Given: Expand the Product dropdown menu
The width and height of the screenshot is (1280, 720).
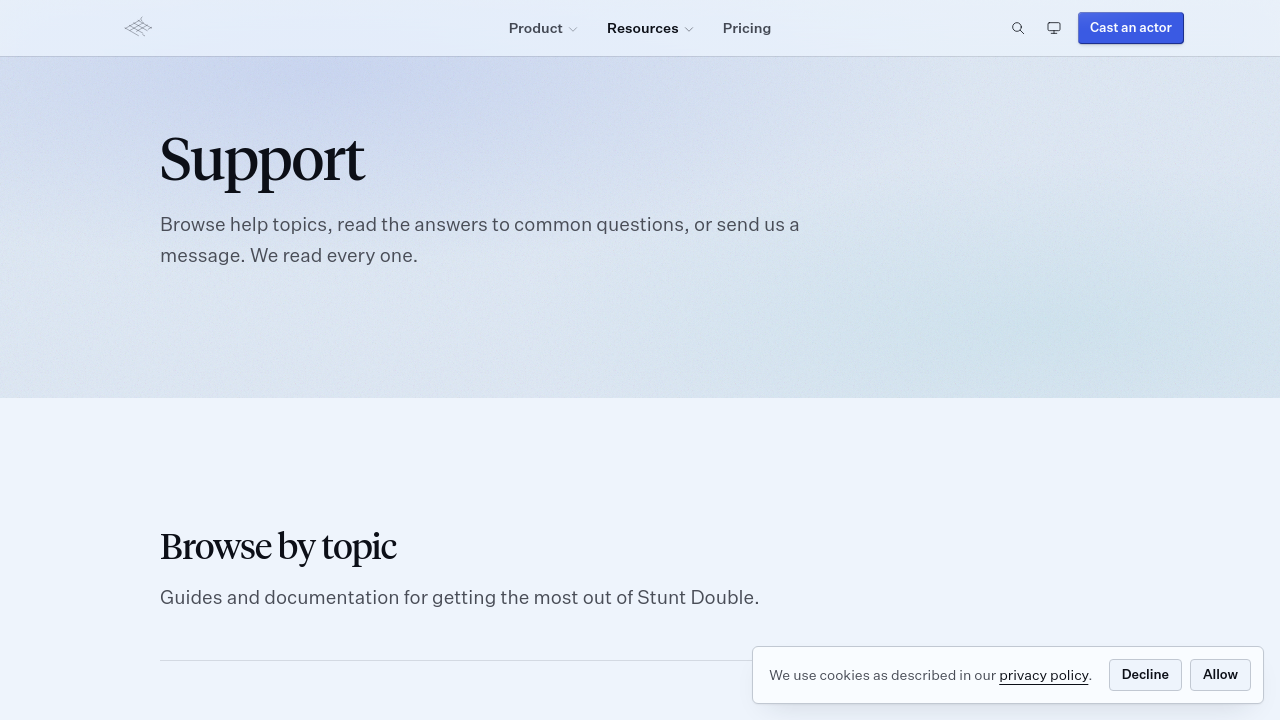Looking at the screenshot, I should (543, 28).
